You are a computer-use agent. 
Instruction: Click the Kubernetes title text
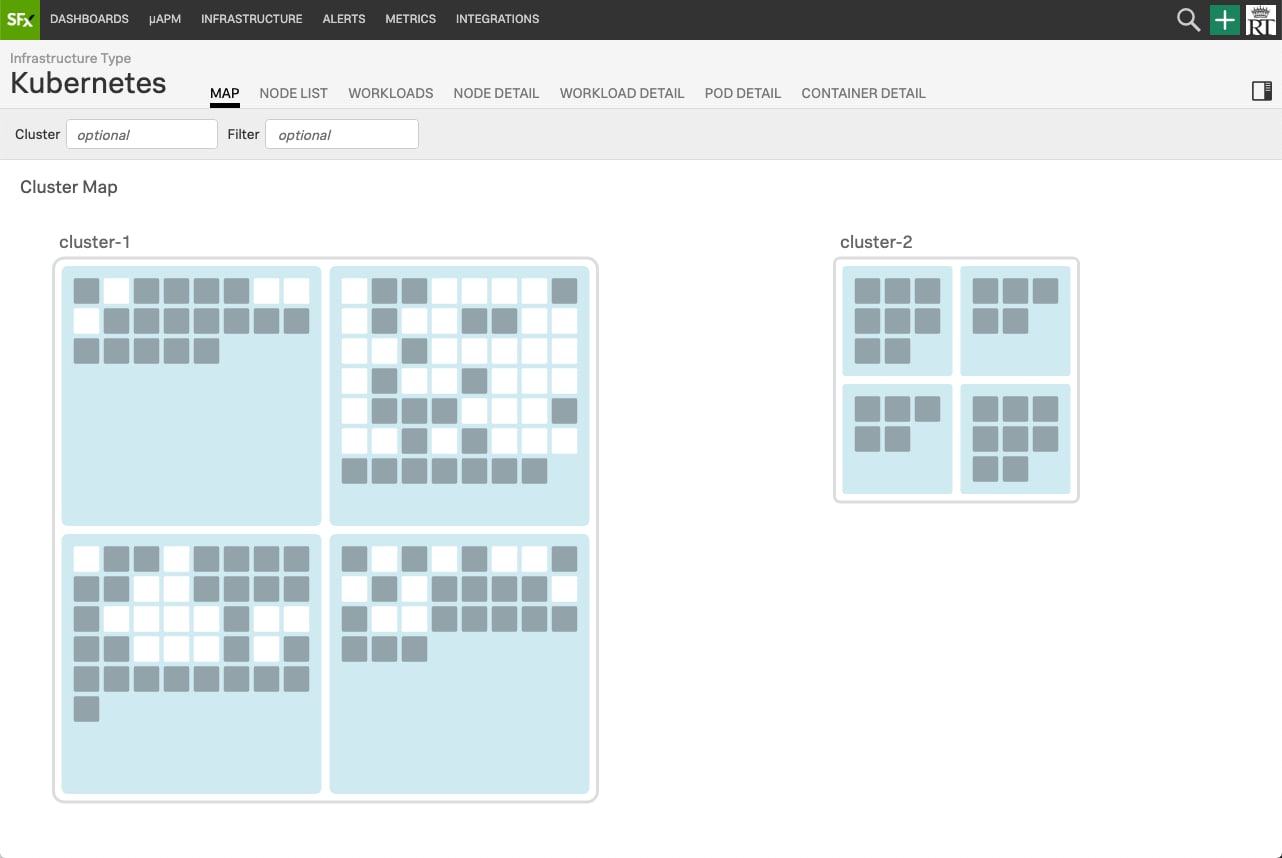tap(88, 83)
